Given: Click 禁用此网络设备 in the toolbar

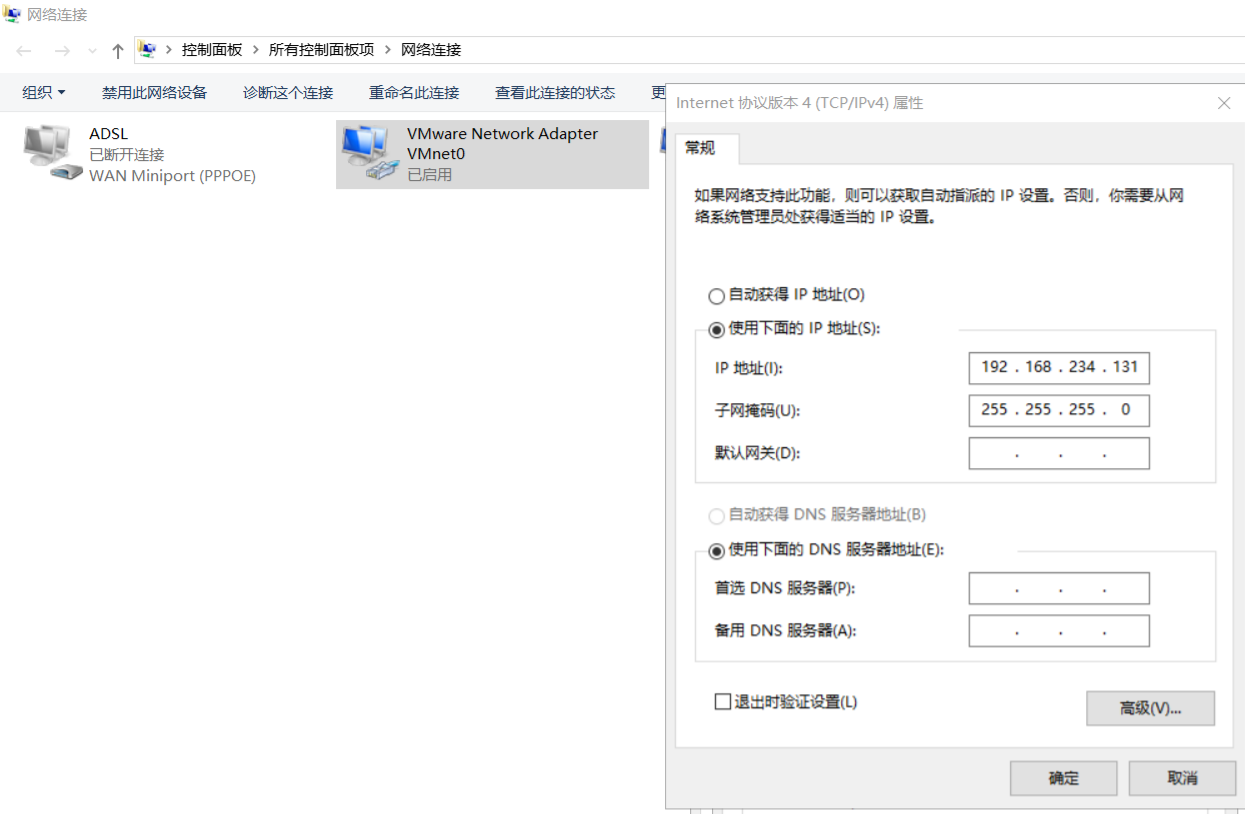Looking at the screenshot, I should click(x=154, y=93).
